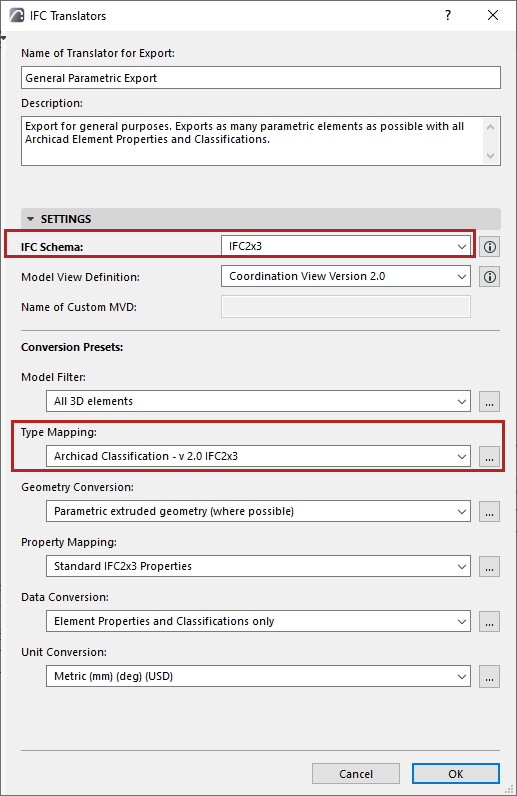The image size is (517, 796).
Task: Click the Name of Translator for Export field
Action: click(261, 78)
